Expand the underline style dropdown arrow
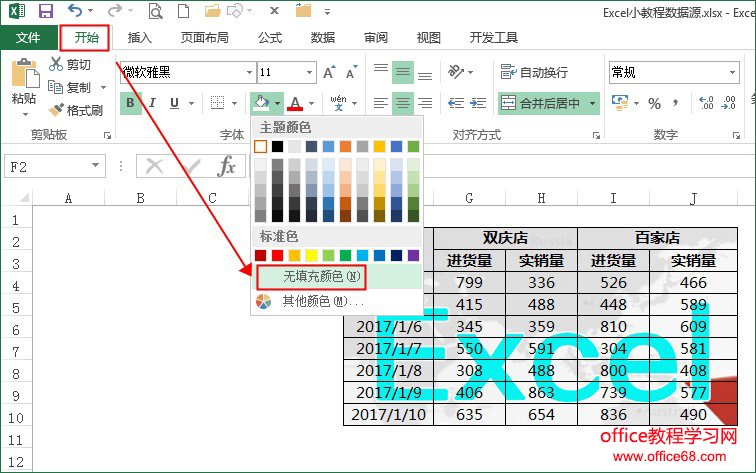Viewport: 756px width, 473px height. [x=191, y=103]
